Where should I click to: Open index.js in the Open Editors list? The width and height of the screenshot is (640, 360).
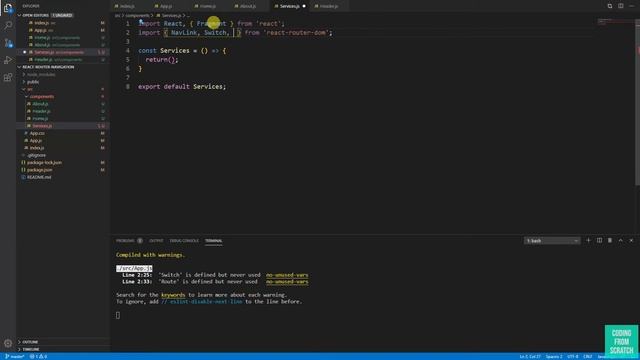[63, 23]
